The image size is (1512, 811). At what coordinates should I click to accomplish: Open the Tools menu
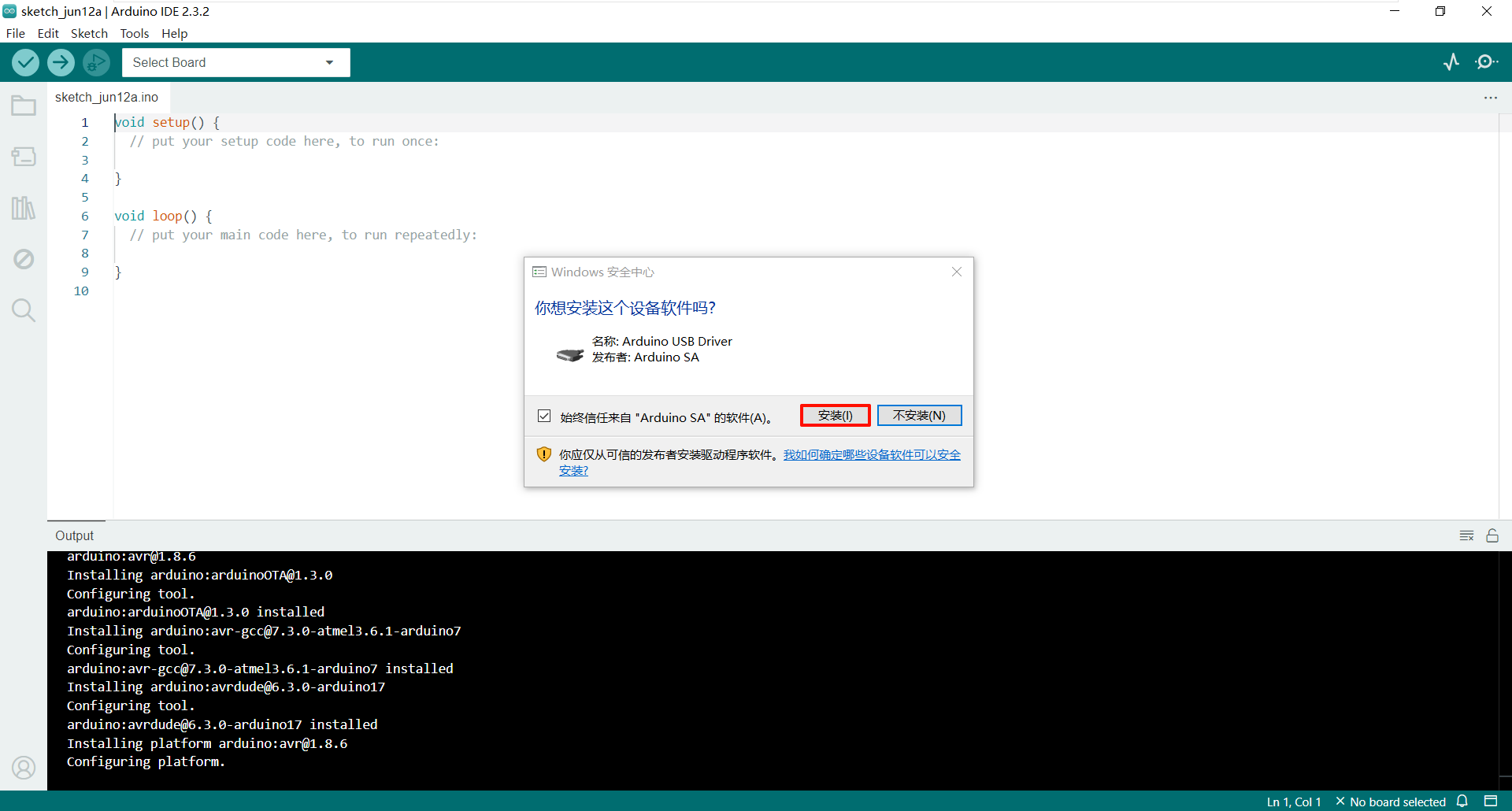(x=135, y=33)
